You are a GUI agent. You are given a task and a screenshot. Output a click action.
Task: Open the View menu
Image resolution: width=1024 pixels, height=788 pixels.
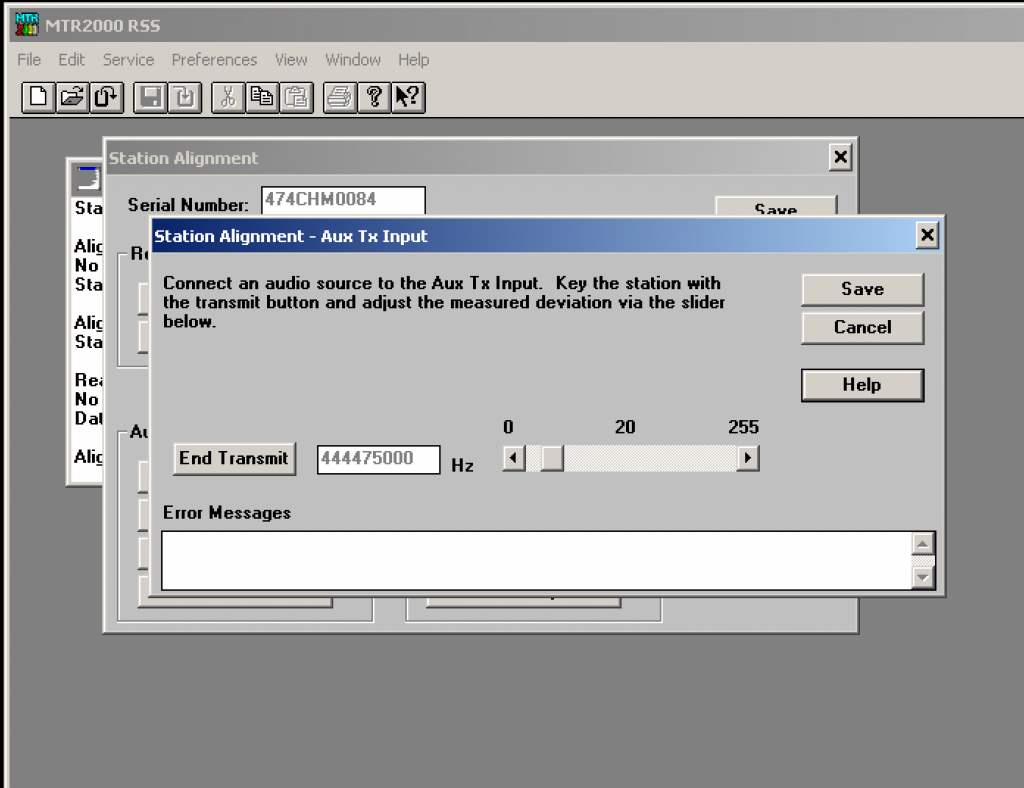(291, 59)
